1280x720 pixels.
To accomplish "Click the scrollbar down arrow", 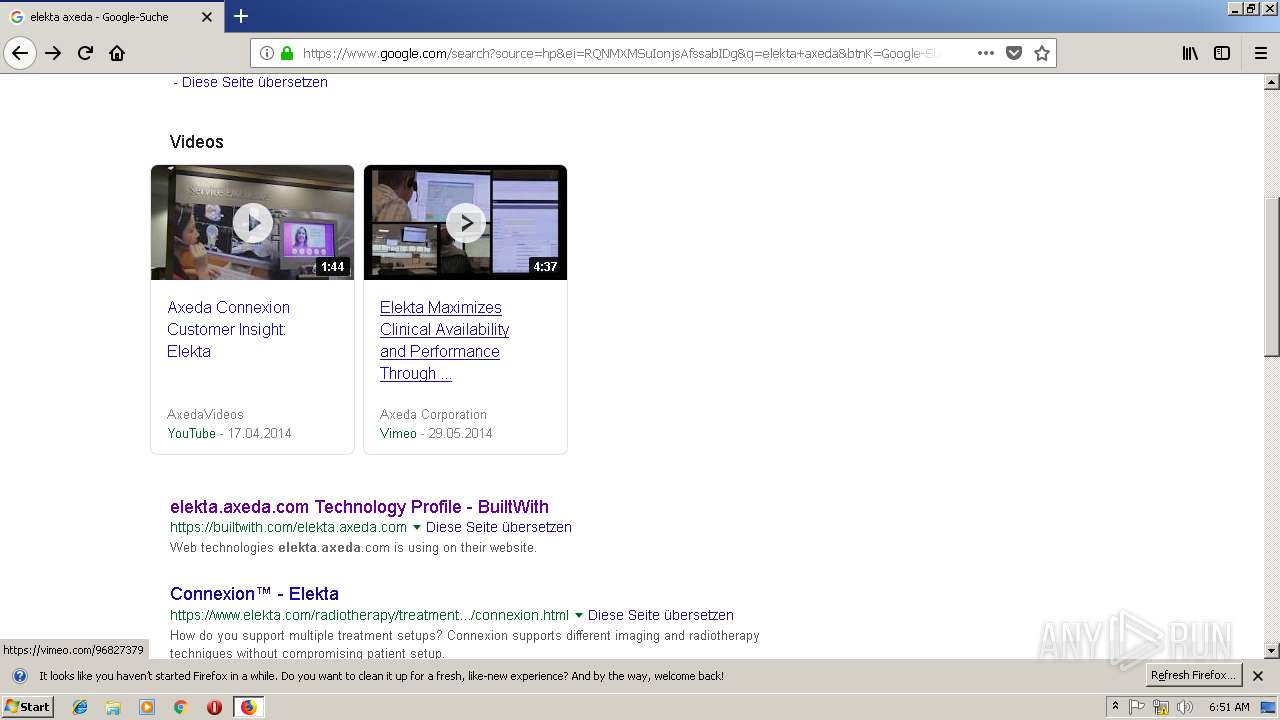I will tap(1272, 651).
